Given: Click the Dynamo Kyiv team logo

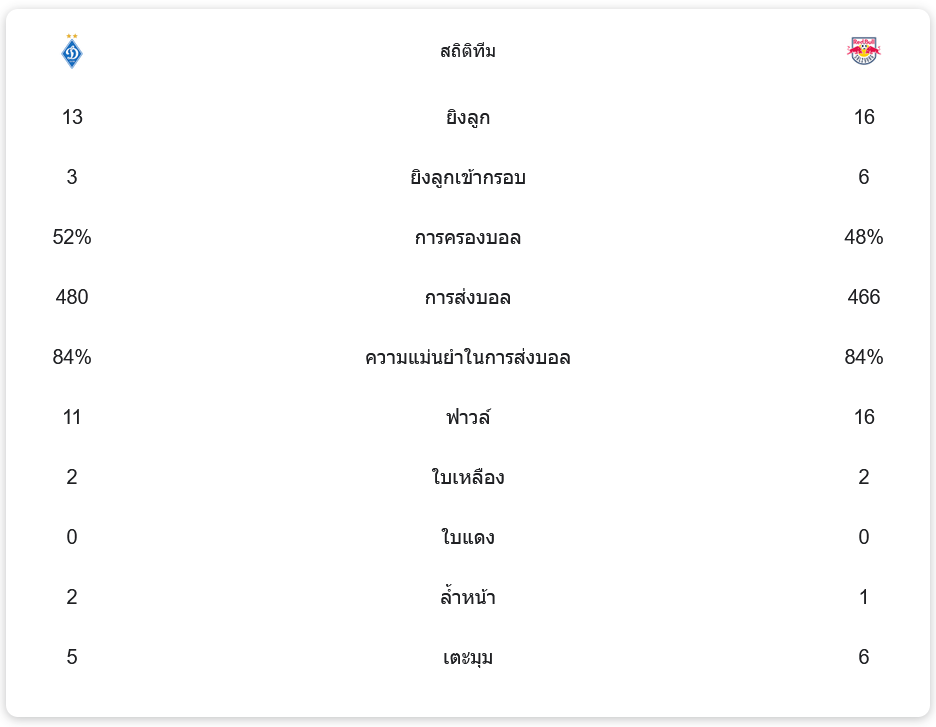Looking at the screenshot, I should click(72, 51).
